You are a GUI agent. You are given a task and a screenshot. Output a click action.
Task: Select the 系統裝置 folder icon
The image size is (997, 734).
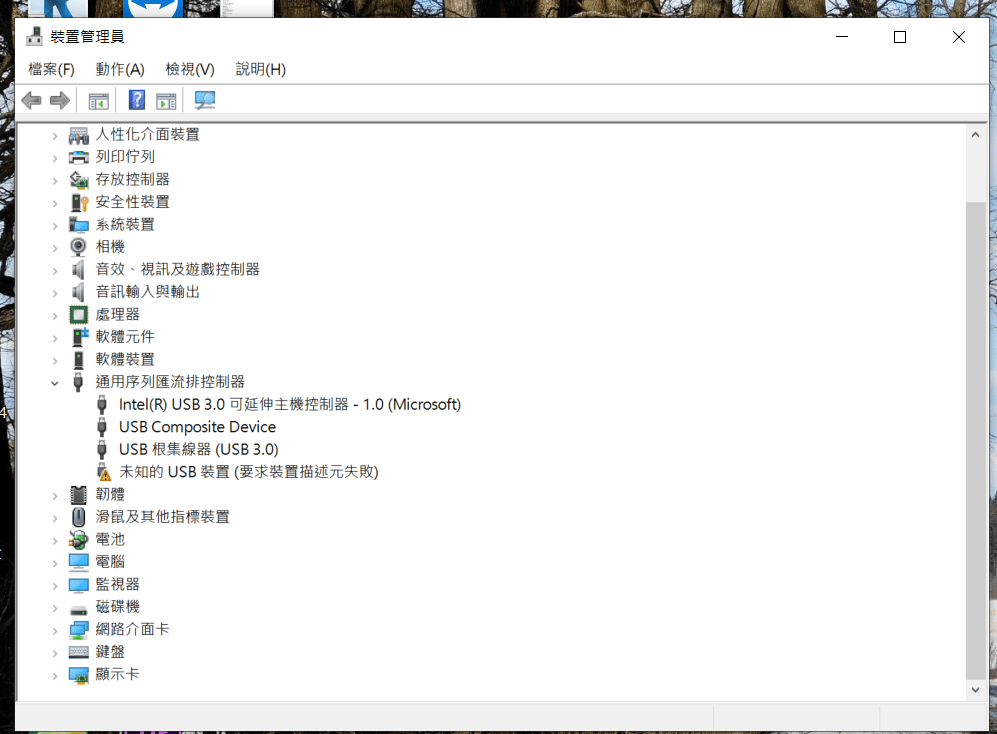(x=79, y=225)
